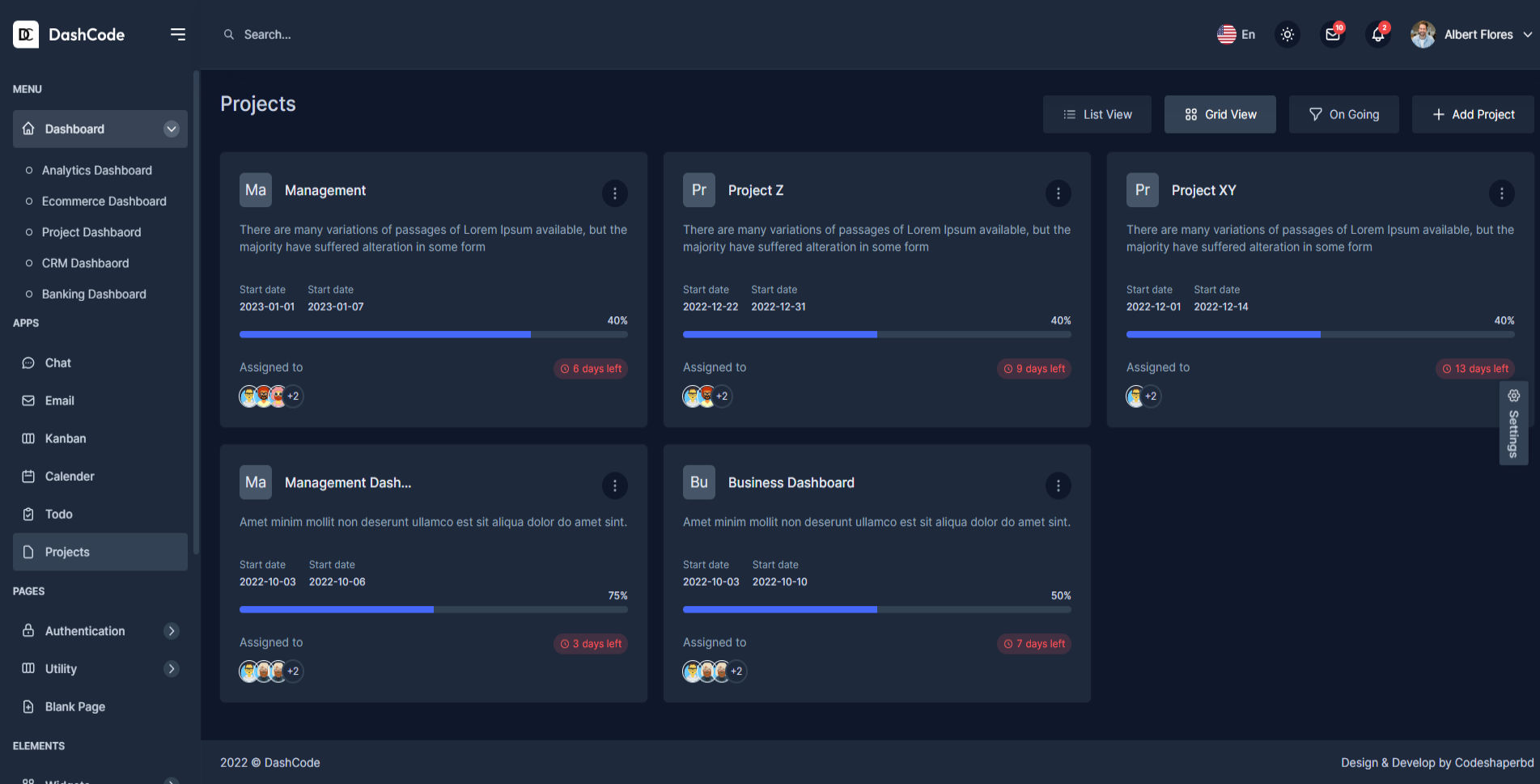Expand the Authentication pages section

tap(85, 631)
